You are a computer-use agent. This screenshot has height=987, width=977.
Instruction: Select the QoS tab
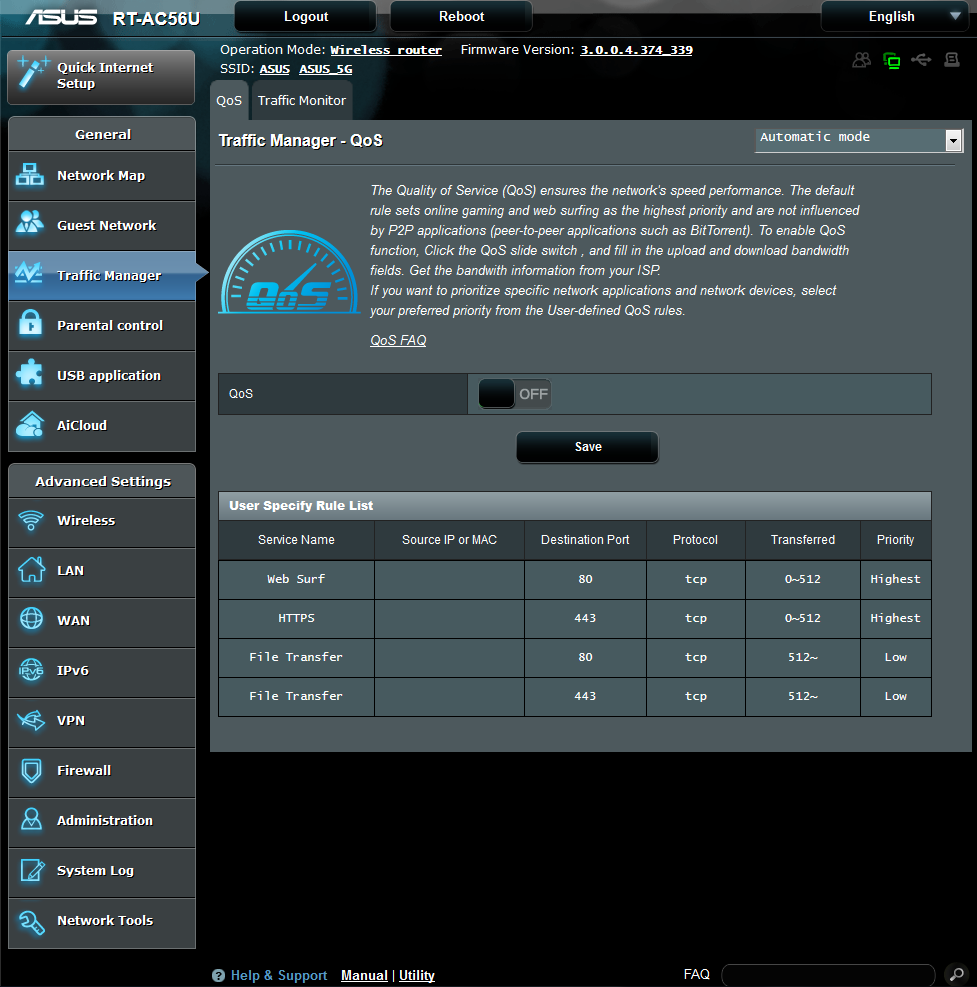coord(229,101)
